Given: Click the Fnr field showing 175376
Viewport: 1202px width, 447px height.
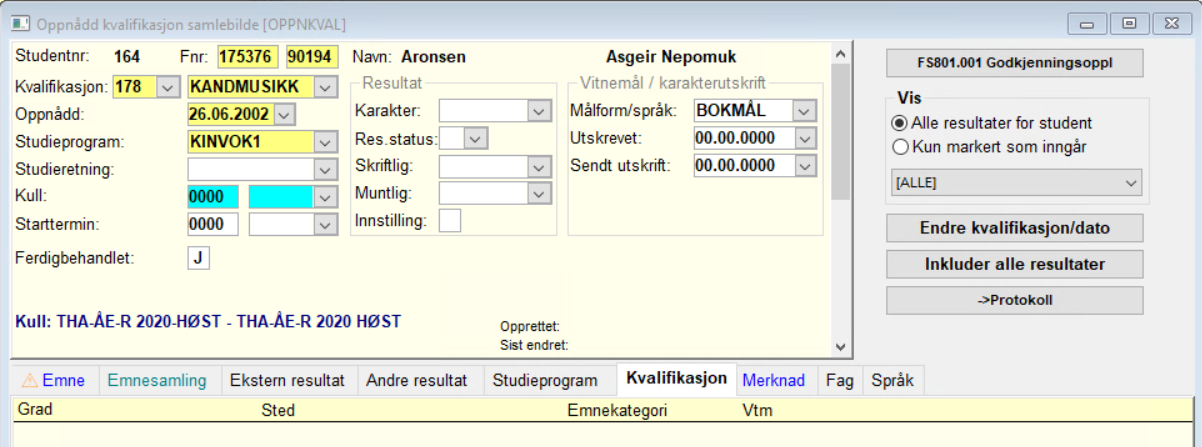Looking at the screenshot, I should 248,57.
